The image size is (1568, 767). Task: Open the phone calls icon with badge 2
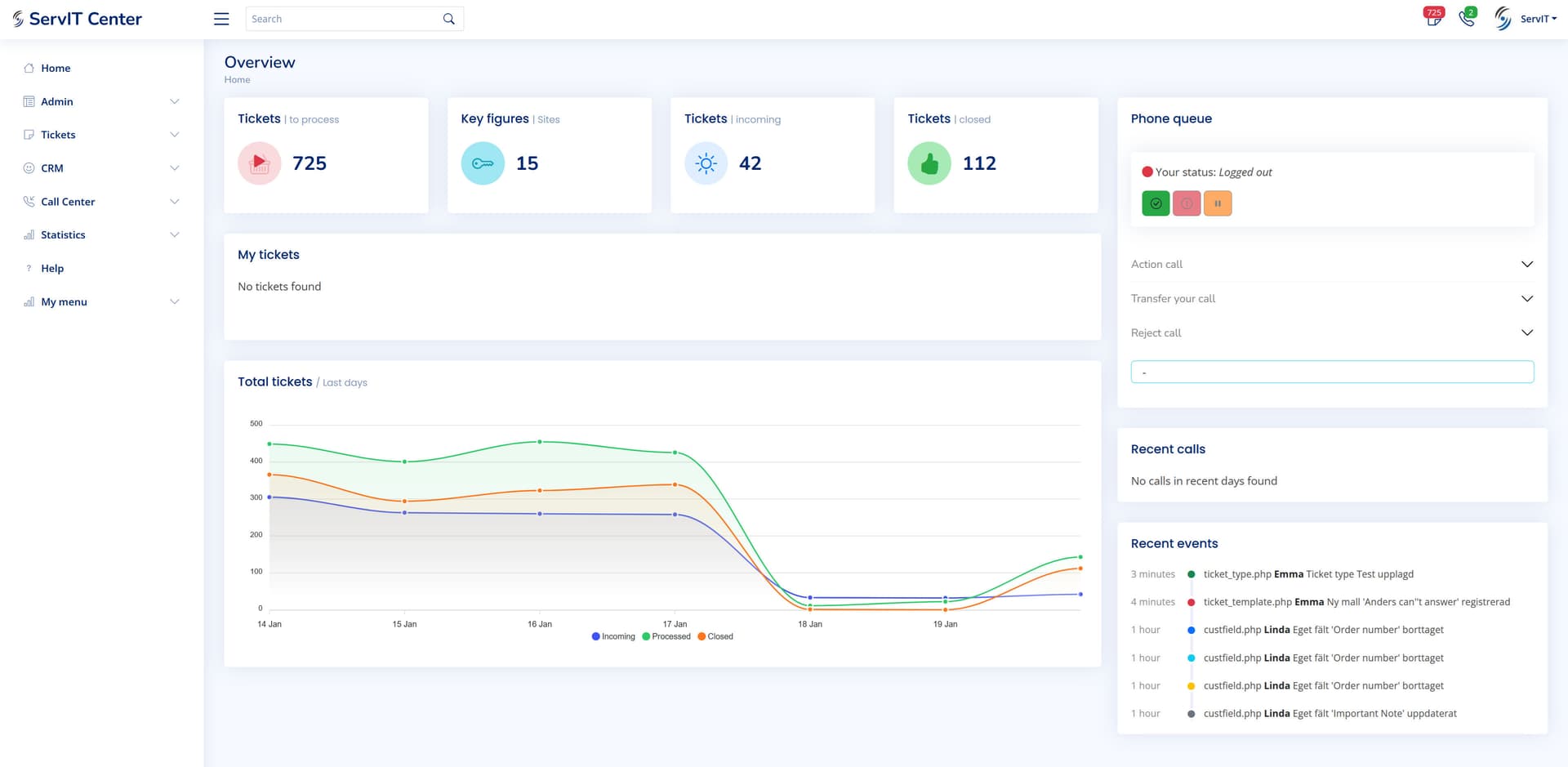(x=1468, y=17)
